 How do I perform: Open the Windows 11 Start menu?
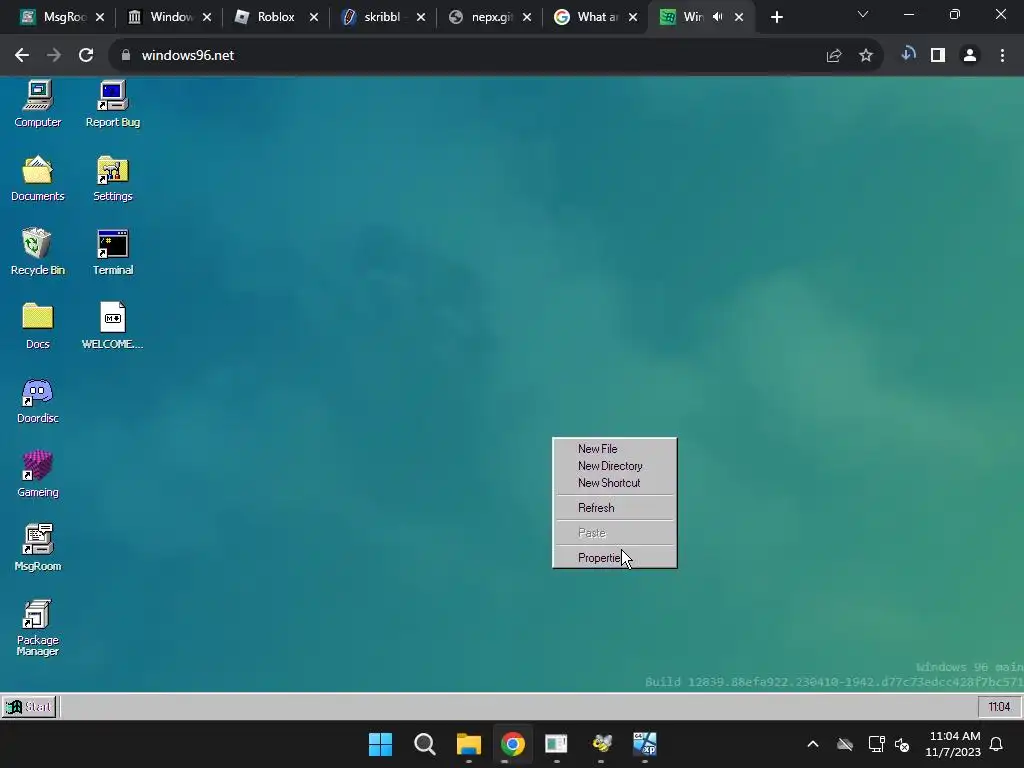pos(380,744)
